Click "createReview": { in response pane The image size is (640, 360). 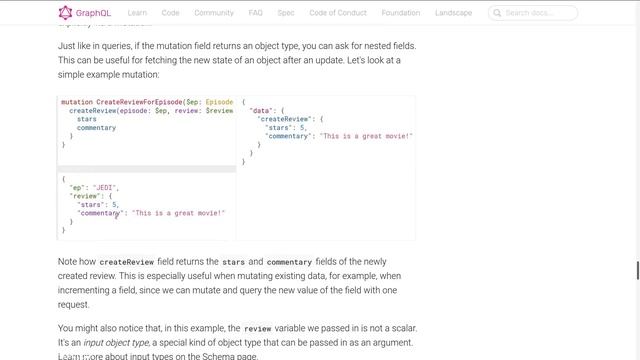pyautogui.click(x=290, y=119)
